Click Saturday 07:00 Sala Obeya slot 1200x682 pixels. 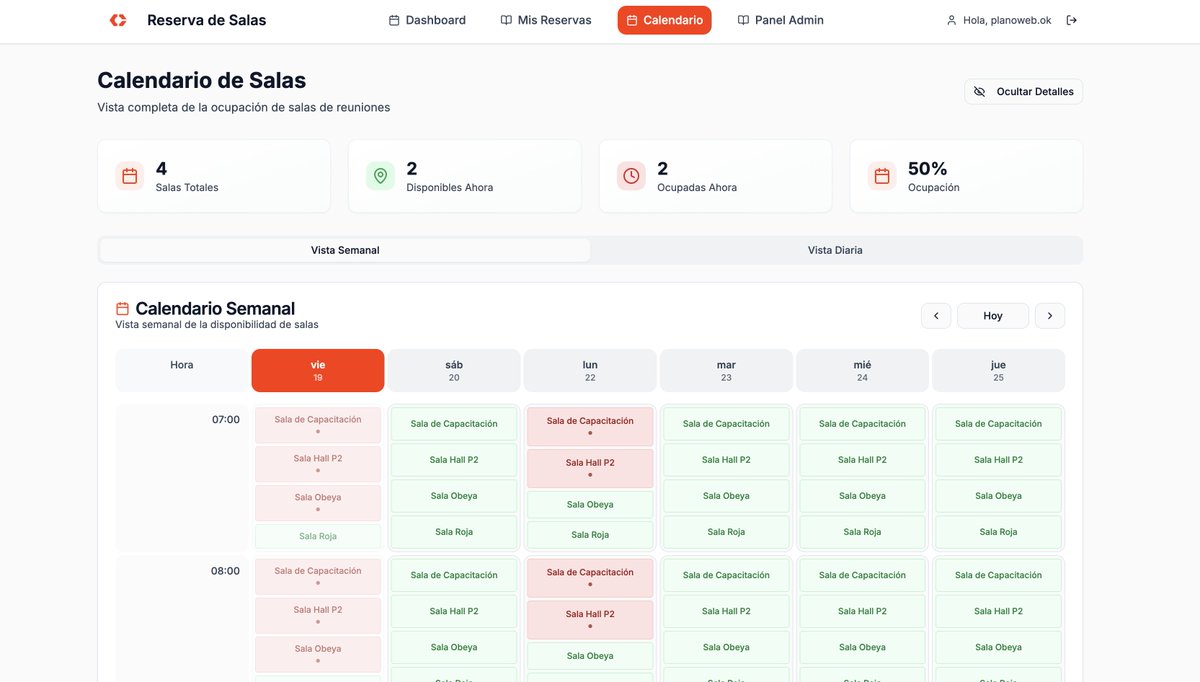(454, 496)
